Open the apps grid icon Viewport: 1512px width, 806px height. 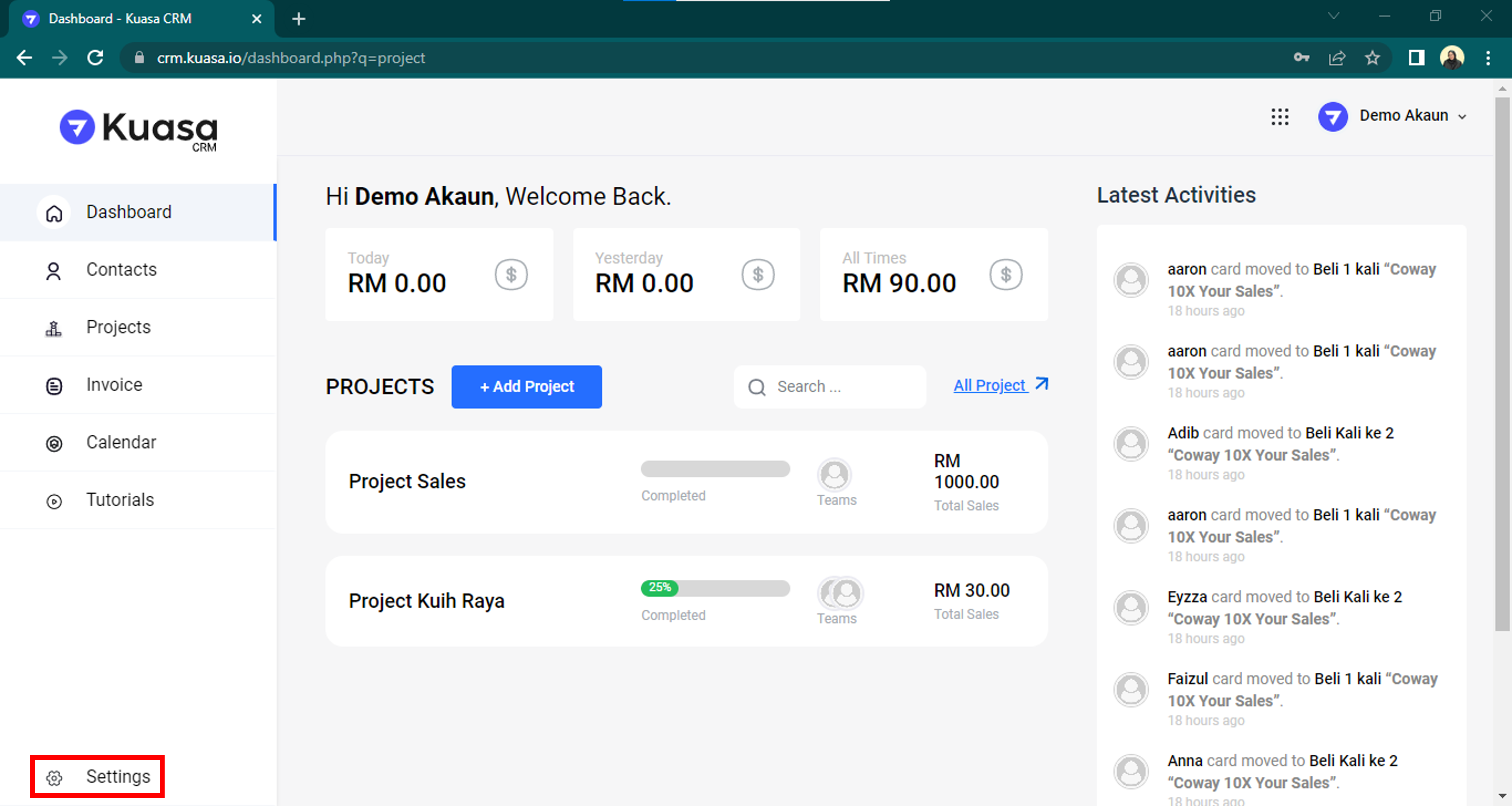point(1280,116)
